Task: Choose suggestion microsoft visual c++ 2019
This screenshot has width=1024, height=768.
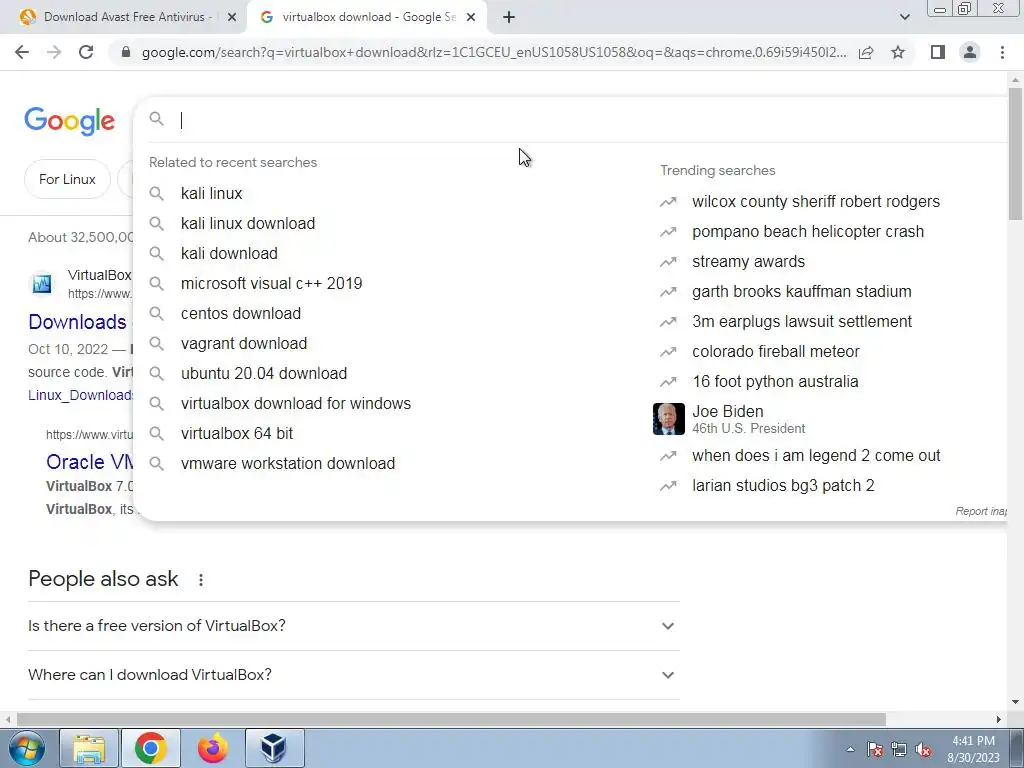Action: pyautogui.click(x=272, y=283)
